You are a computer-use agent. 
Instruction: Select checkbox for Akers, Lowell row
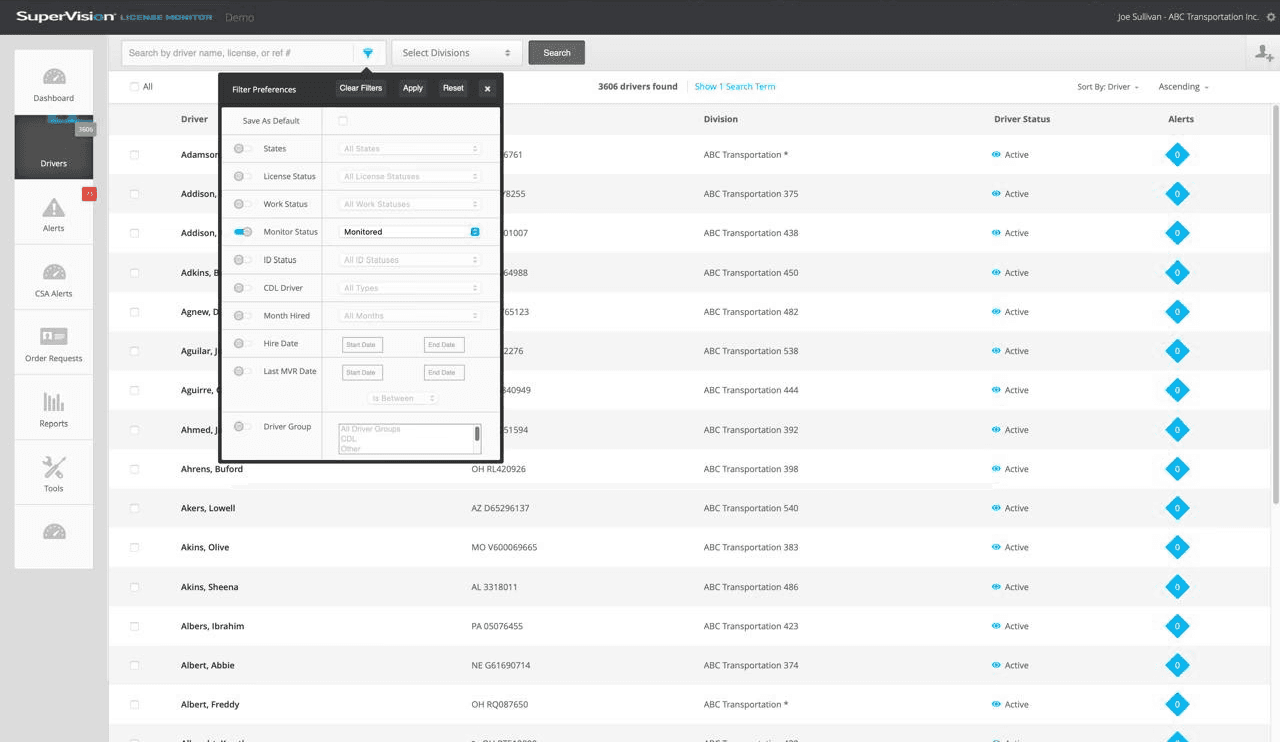tap(134, 508)
